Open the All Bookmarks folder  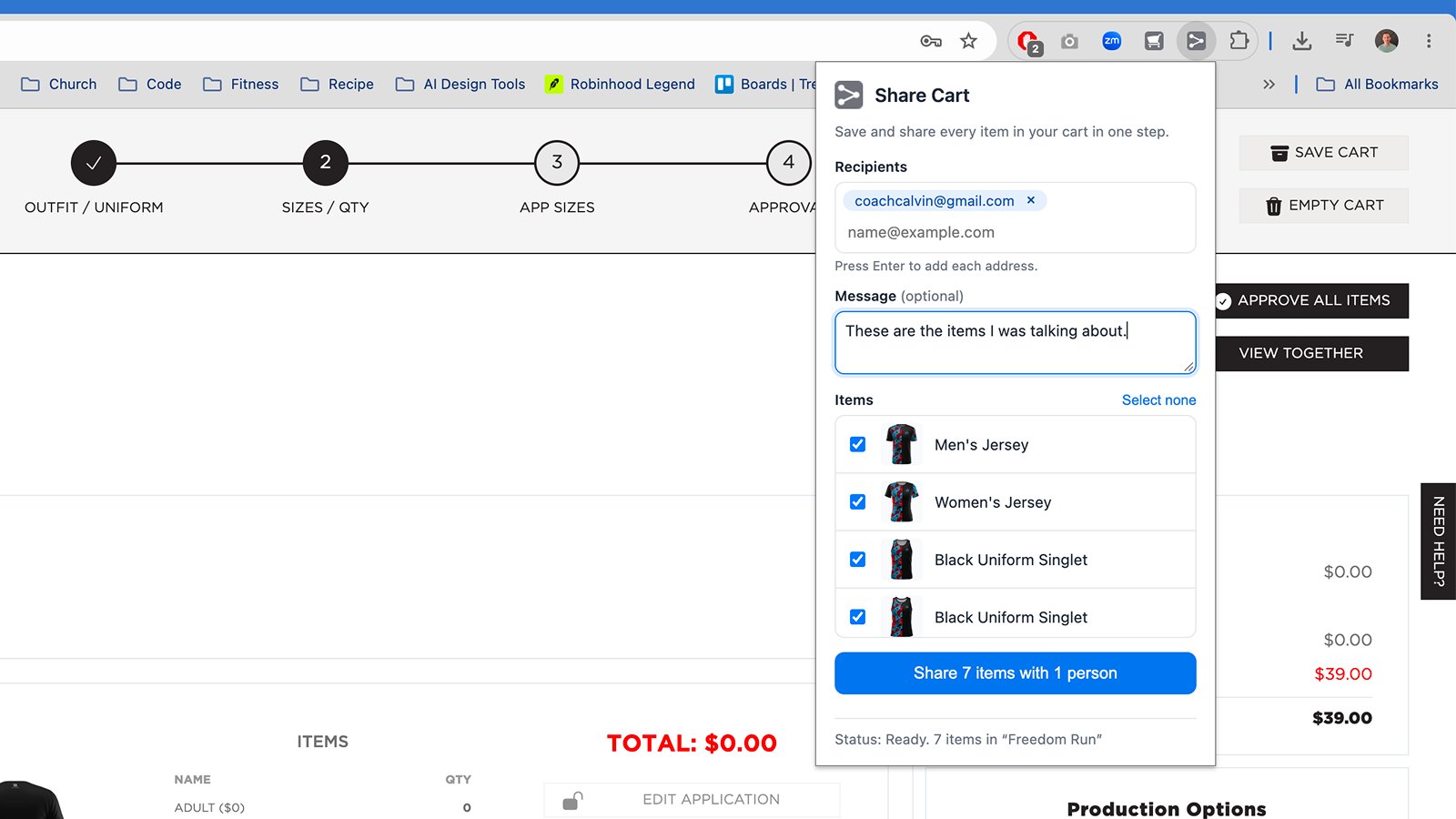(1378, 84)
